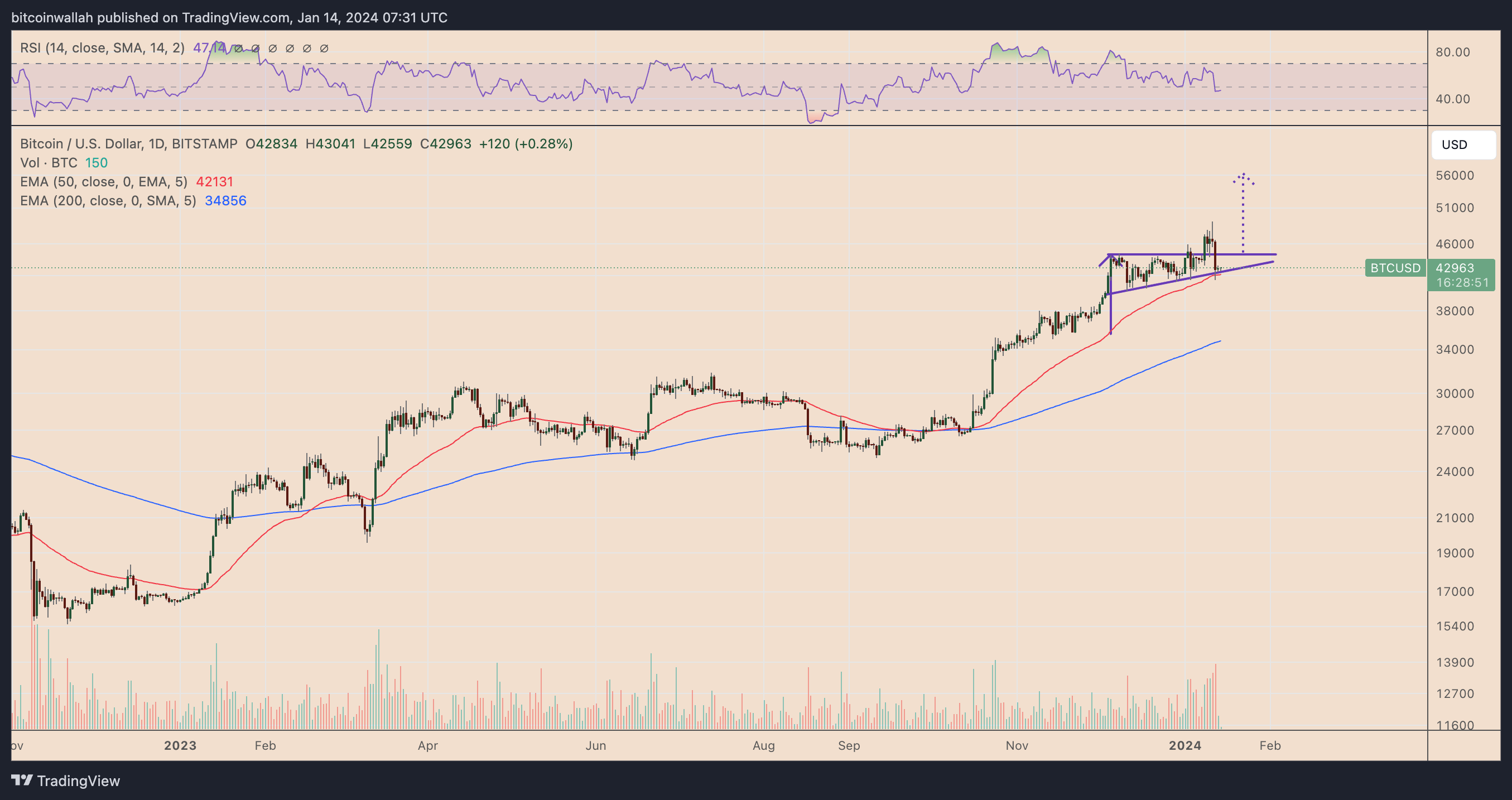This screenshot has height=800, width=1512.
Task: Click the 24000 price axis label
Action: coord(1455,472)
